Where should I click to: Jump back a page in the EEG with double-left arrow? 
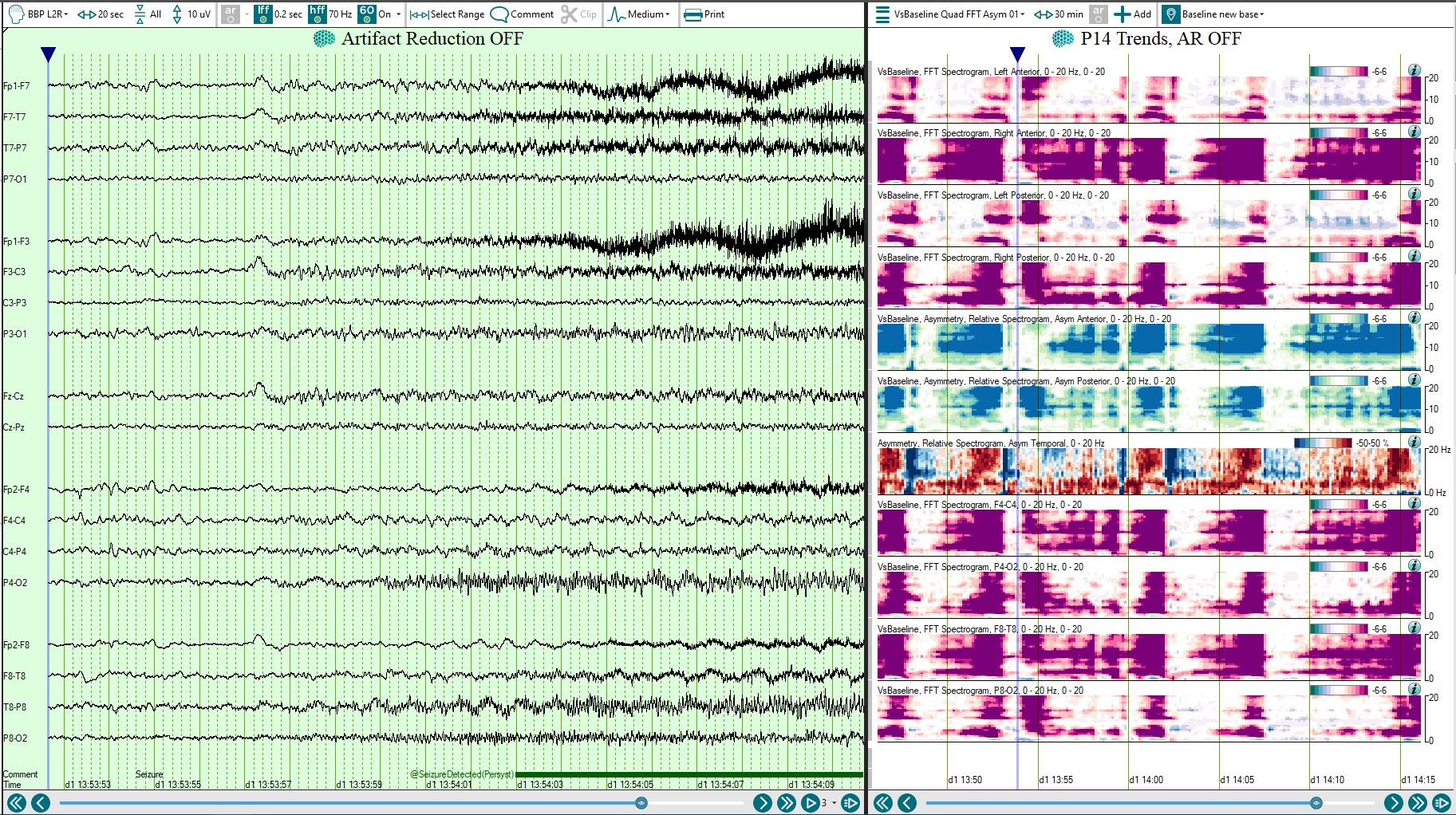(x=16, y=803)
